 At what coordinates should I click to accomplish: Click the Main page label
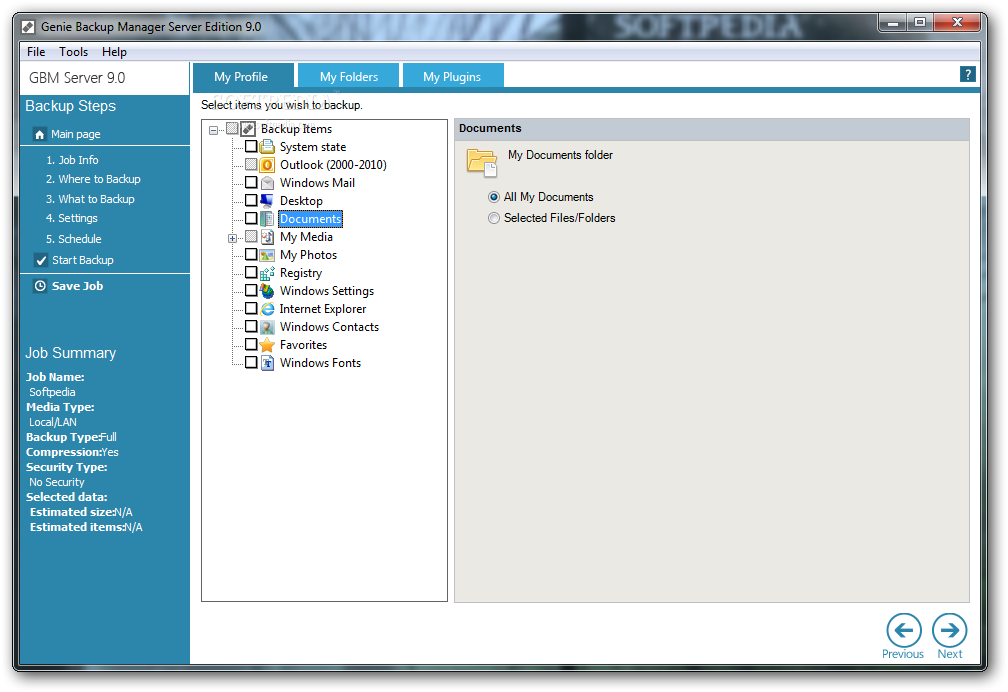[76, 134]
